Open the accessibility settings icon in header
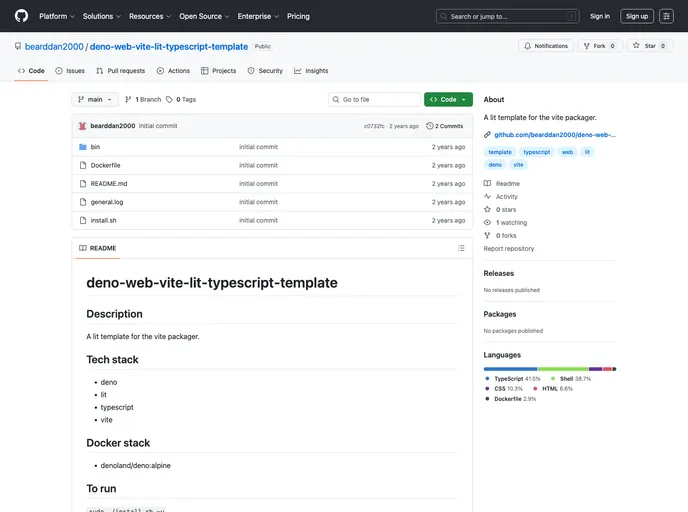This screenshot has width=688, height=512. coord(666,16)
